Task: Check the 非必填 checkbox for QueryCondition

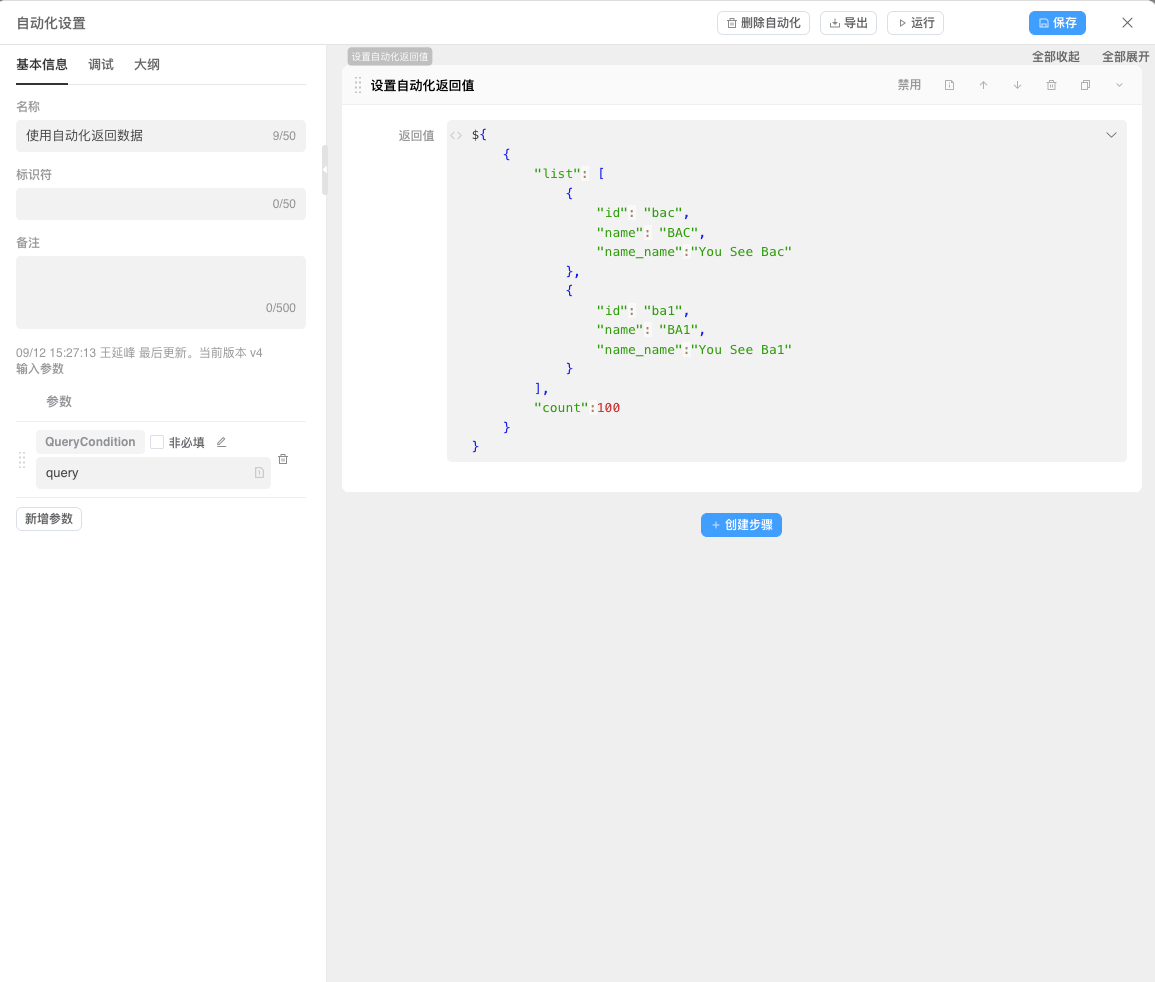Action: [156, 441]
